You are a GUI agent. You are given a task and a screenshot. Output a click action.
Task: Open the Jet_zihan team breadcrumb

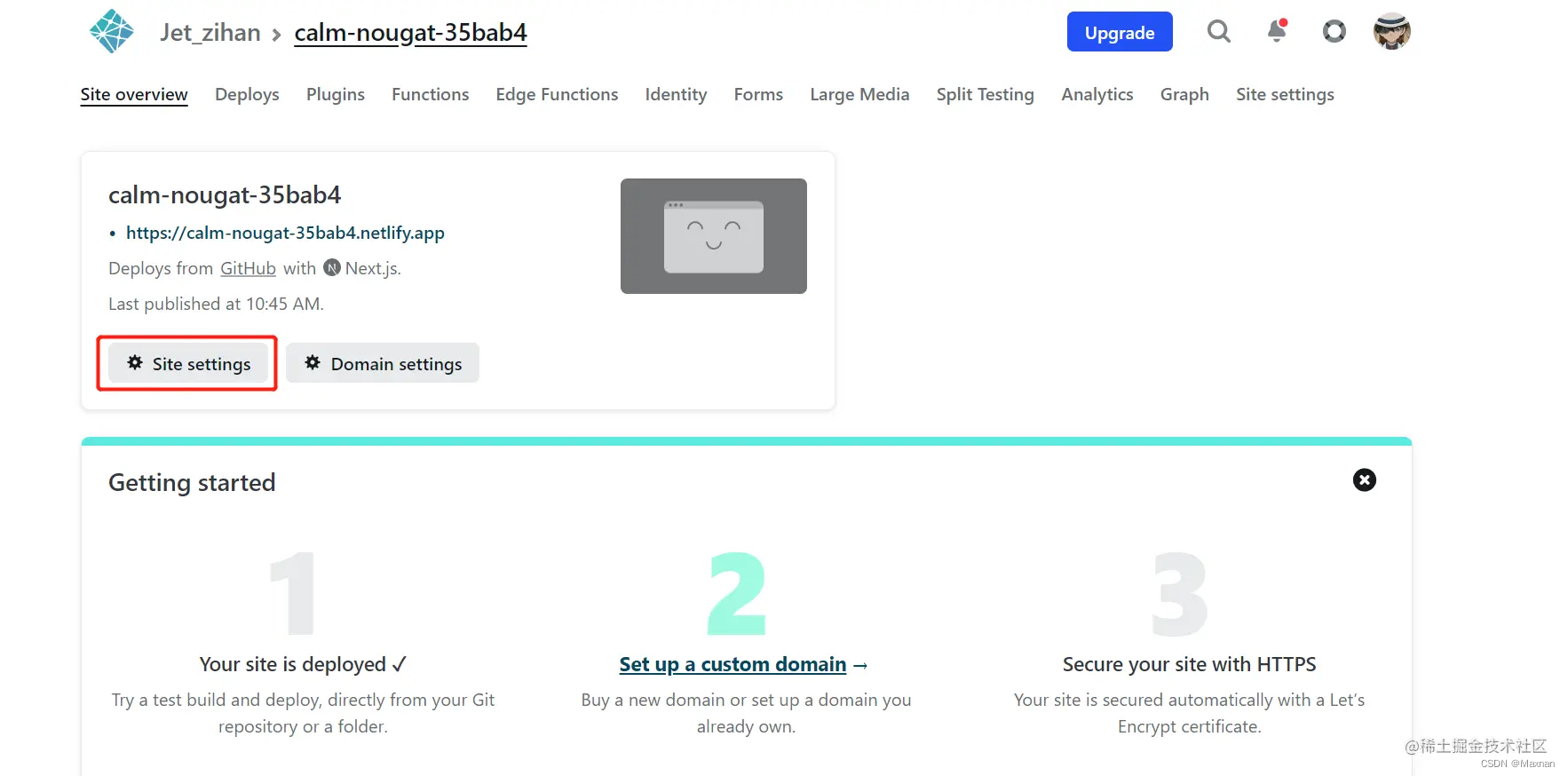(210, 33)
